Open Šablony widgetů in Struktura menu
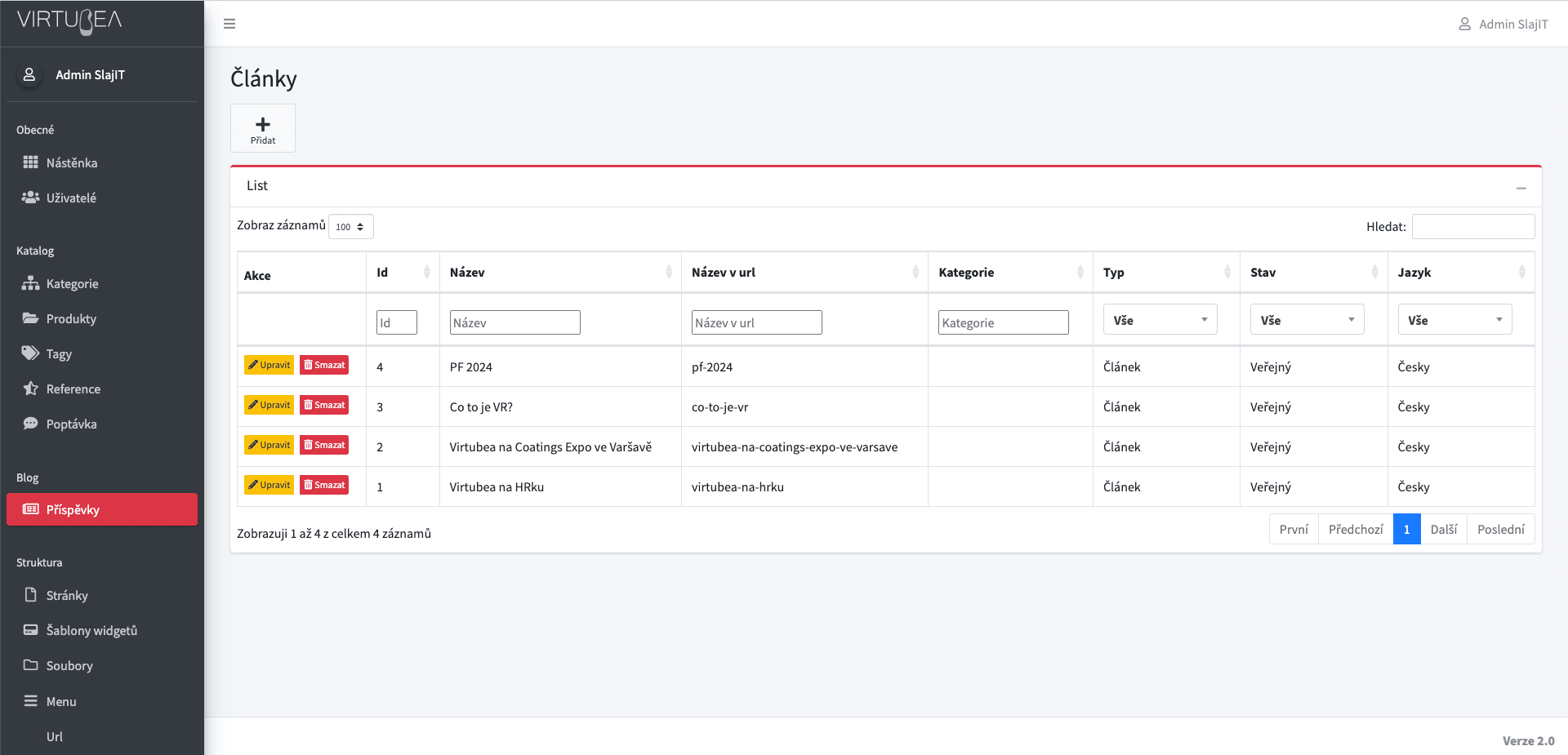Viewport: 1568px width, 755px height. coord(91,630)
